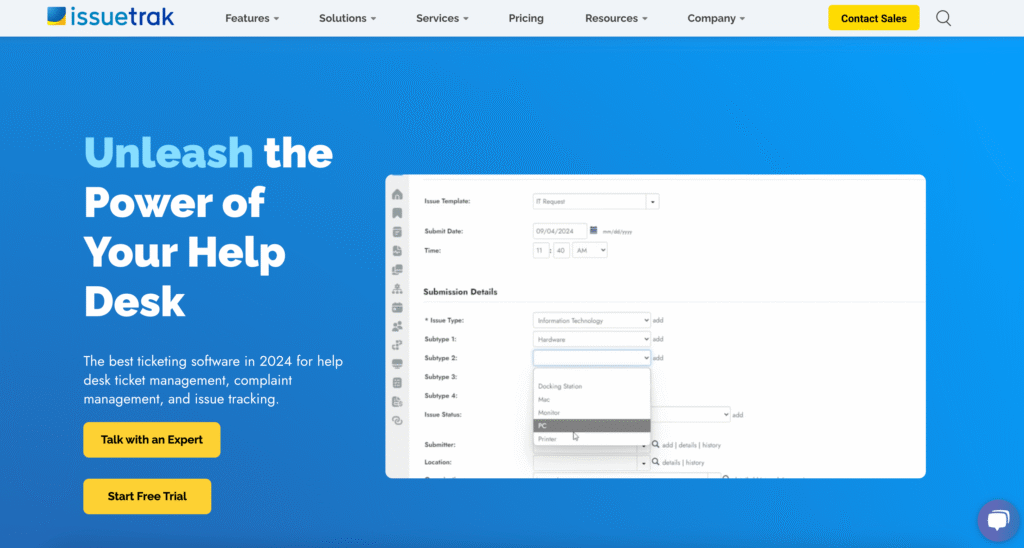Screen dimensions: 1024x548
Task: Click Start Free Trial button
Action: point(147,496)
